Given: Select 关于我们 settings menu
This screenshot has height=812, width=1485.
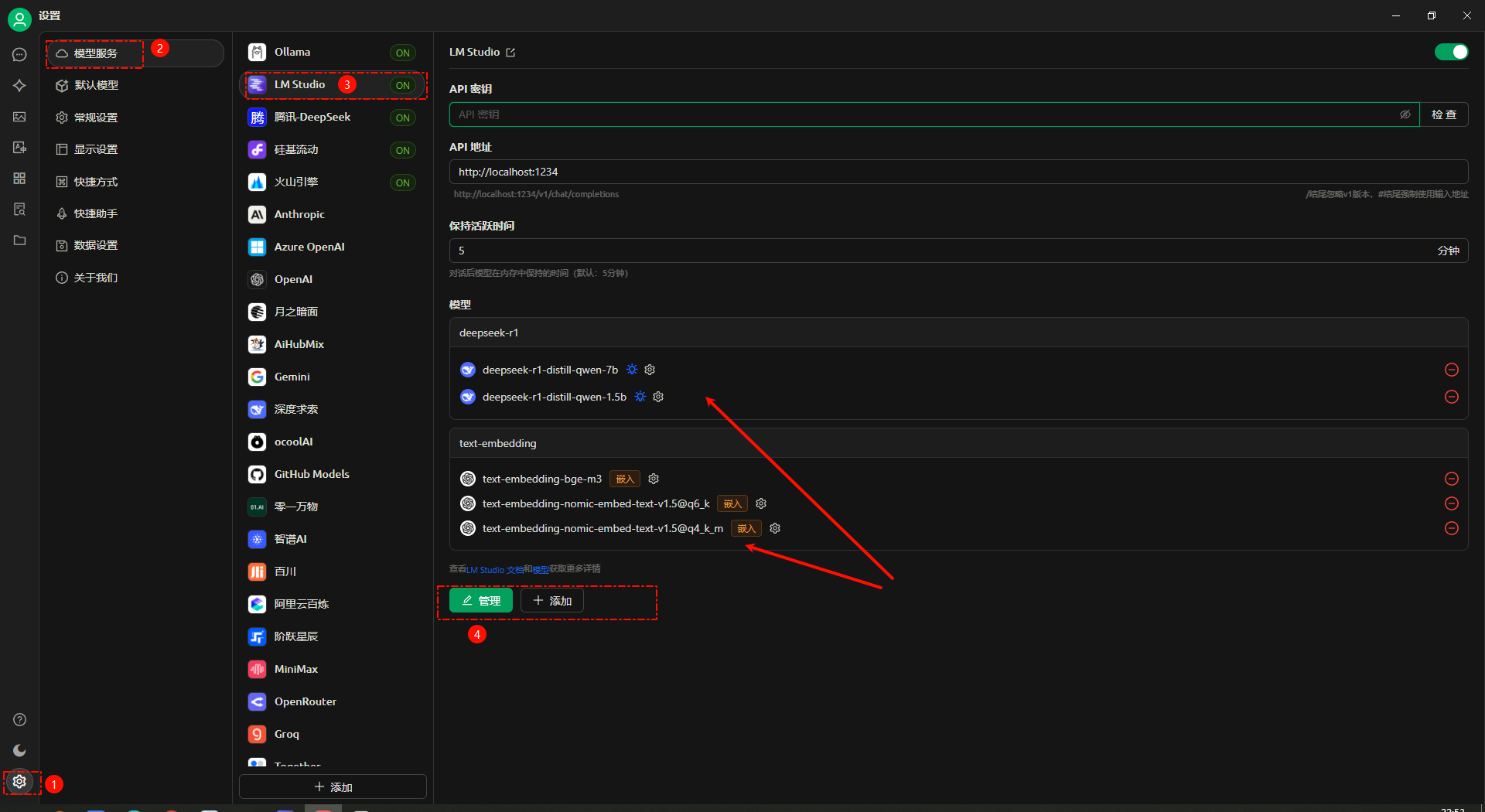Looking at the screenshot, I should 135,278.
